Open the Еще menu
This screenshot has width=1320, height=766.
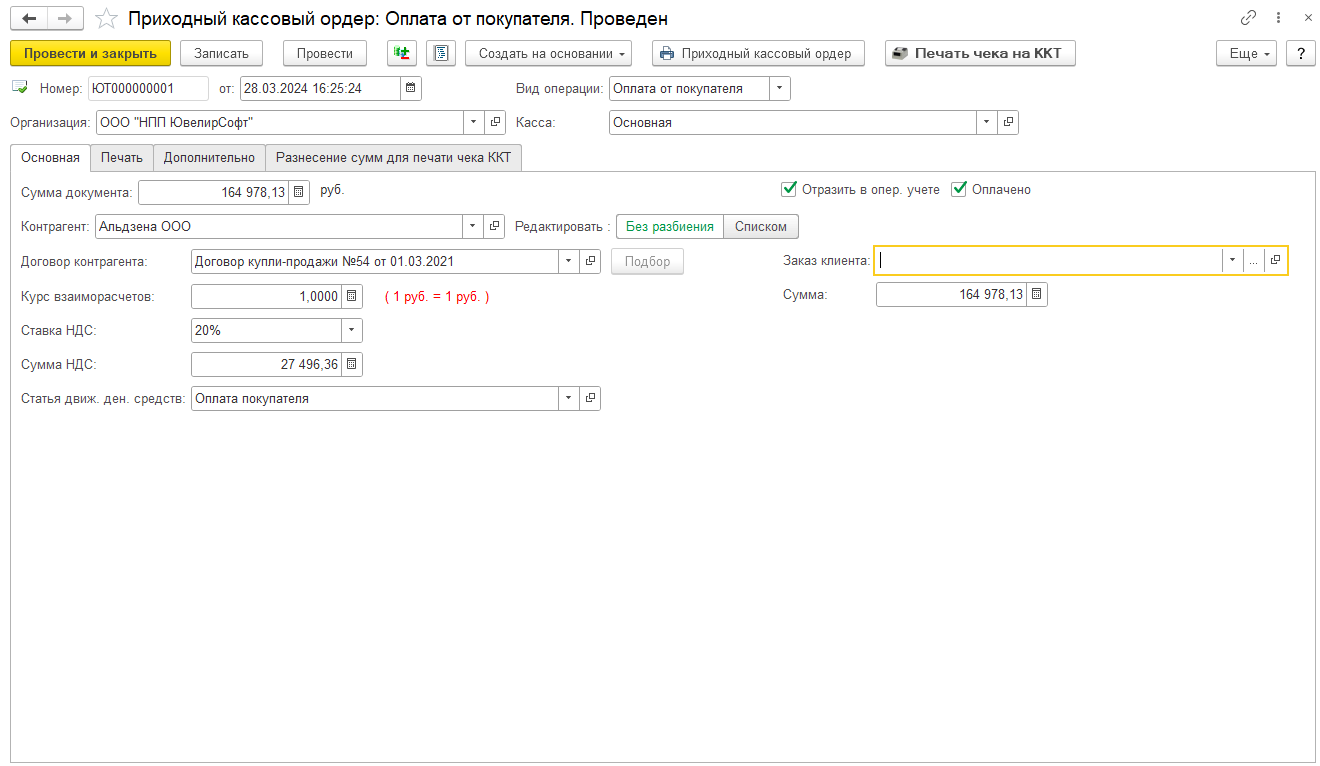1247,53
